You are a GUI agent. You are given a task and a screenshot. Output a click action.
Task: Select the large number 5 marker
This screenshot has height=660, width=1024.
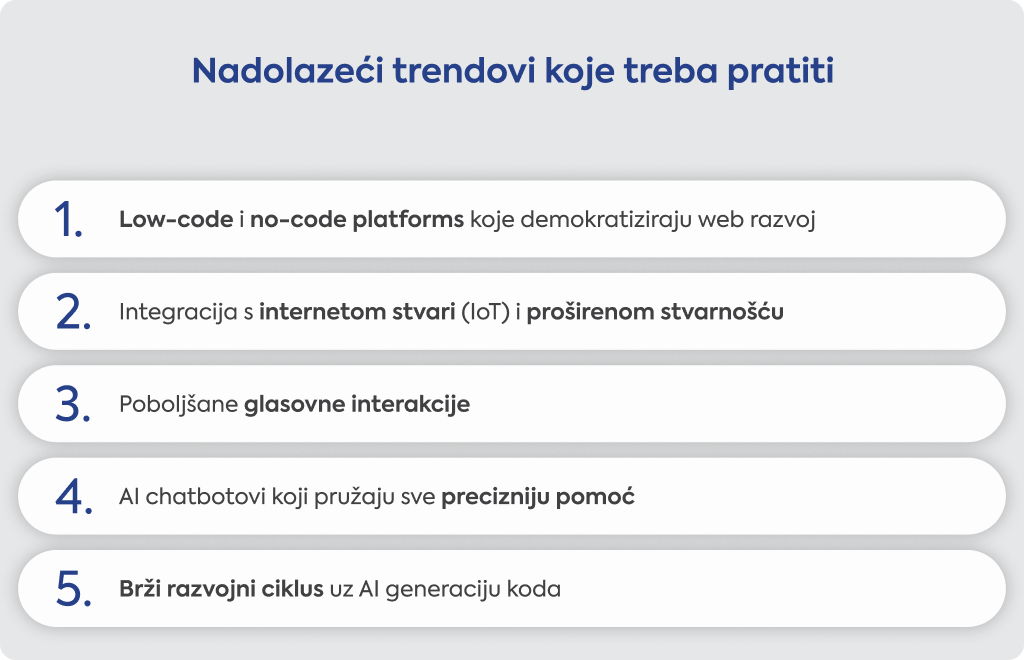[x=73, y=589]
